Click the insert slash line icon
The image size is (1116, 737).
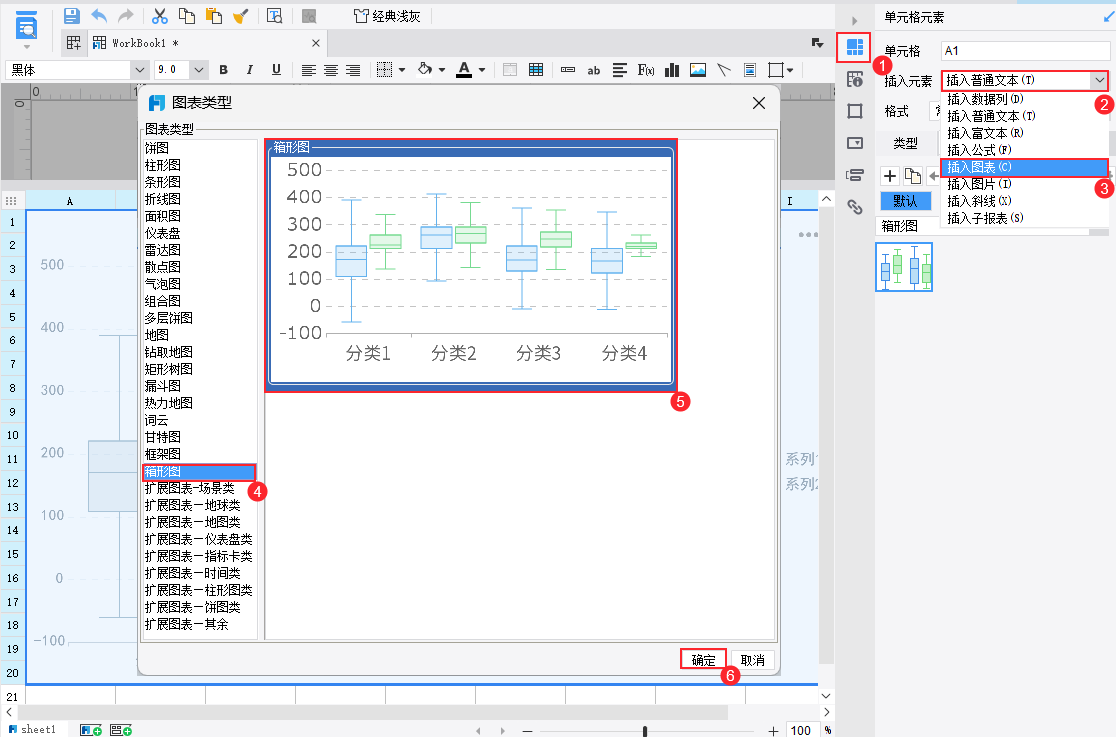click(724, 70)
